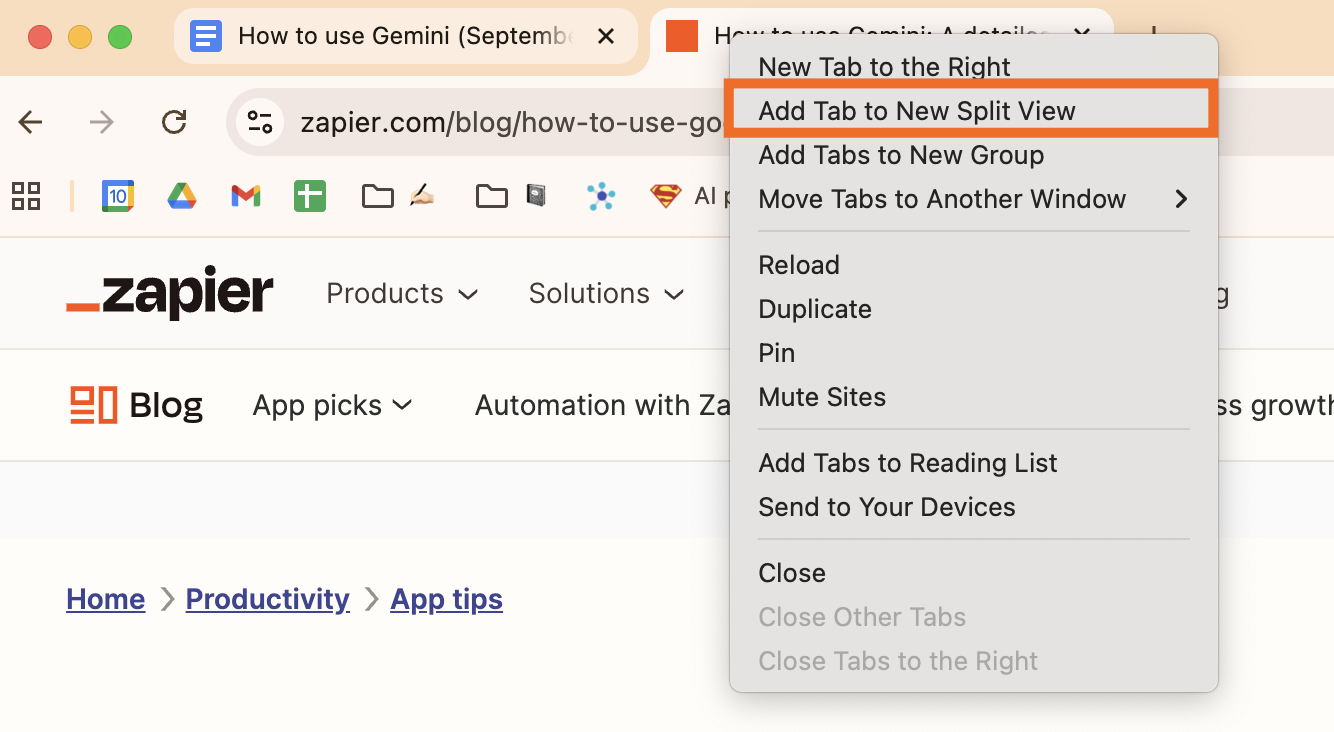Open the site permissions icon in address bar

[x=259, y=122]
